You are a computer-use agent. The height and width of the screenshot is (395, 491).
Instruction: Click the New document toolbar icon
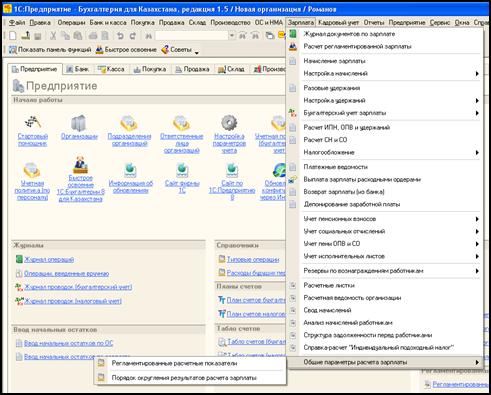point(13,36)
